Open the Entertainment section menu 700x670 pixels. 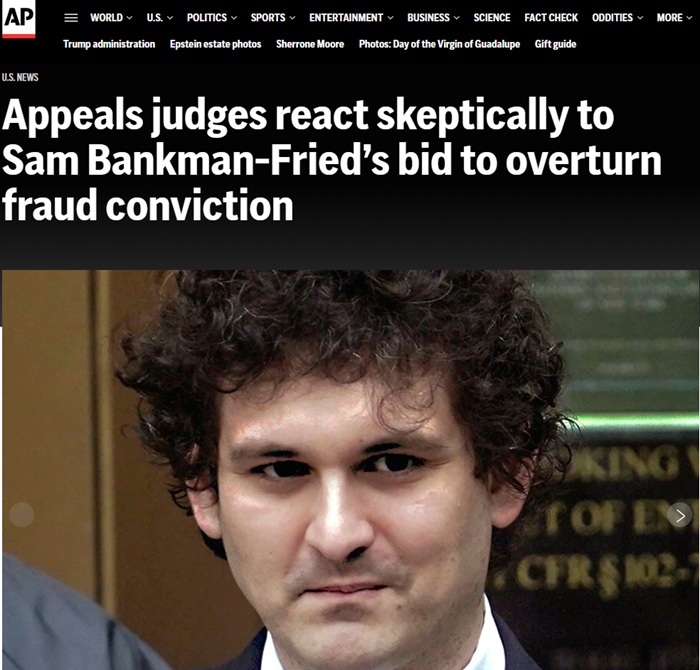point(351,17)
